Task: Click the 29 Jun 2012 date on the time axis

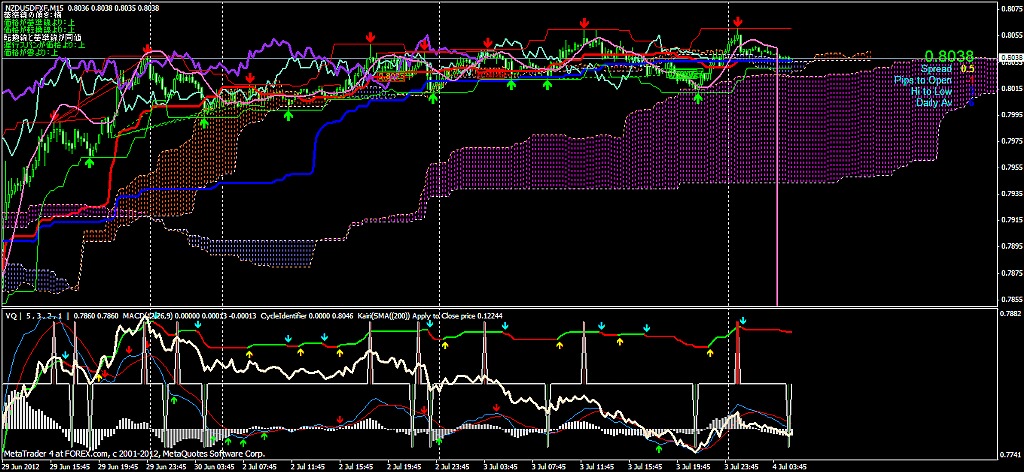Action: point(22,466)
